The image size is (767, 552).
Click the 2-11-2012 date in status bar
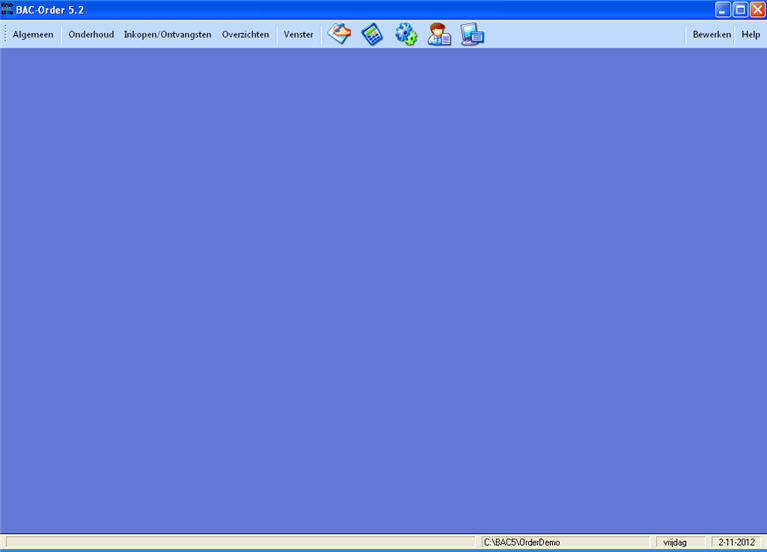pyautogui.click(x=734, y=542)
